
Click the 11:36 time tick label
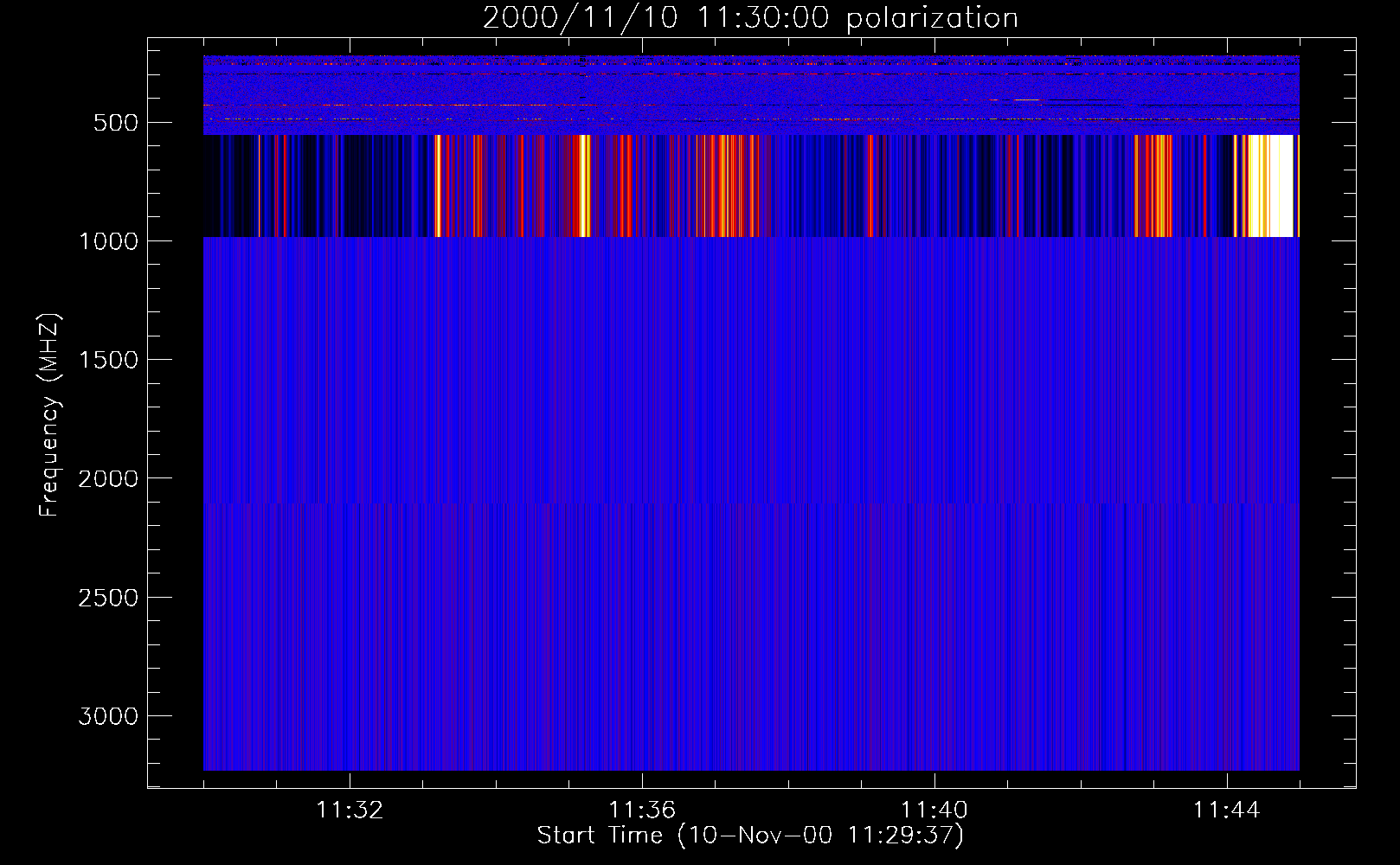642,811
